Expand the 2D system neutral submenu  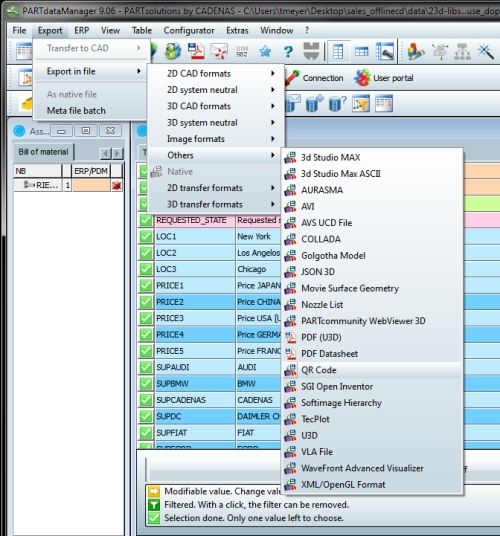tap(216, 90)
